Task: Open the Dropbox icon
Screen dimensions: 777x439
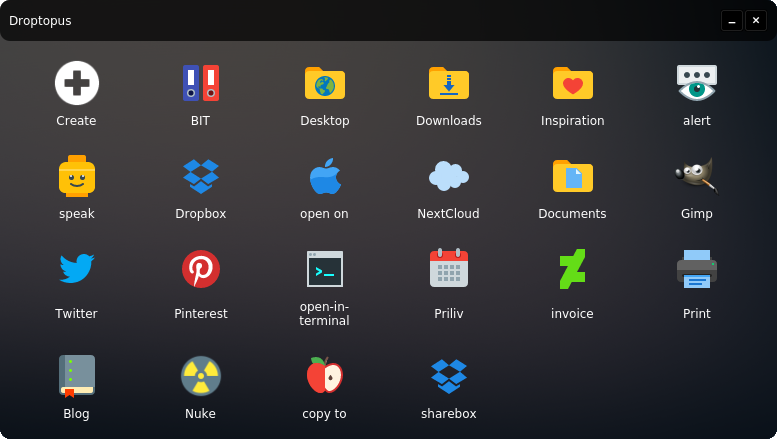Action: [x=201, y=176]
